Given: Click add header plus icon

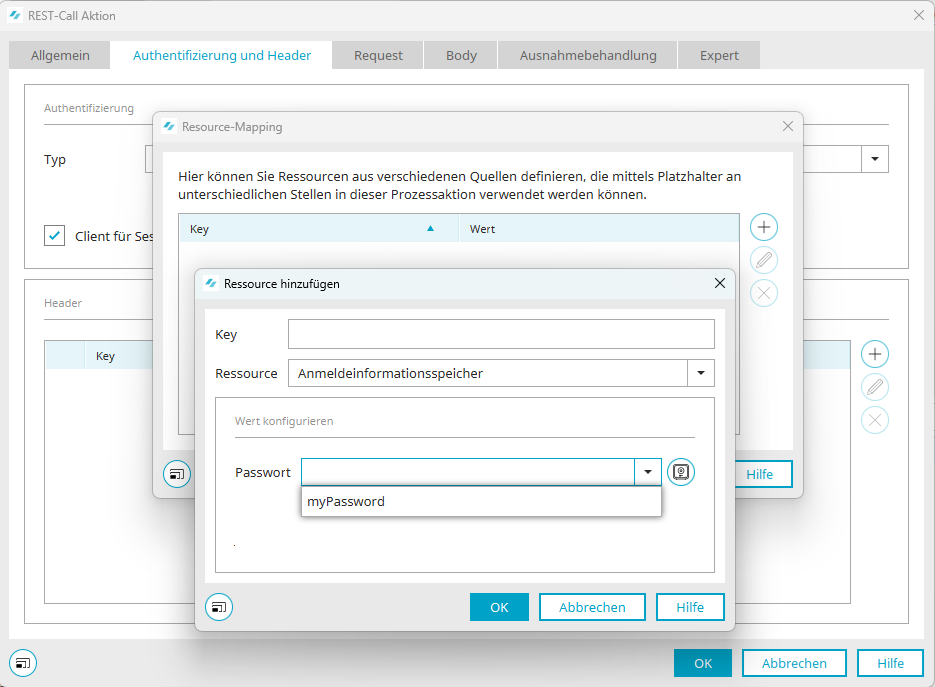Looking at the screenshot, I should click(875, 354).
